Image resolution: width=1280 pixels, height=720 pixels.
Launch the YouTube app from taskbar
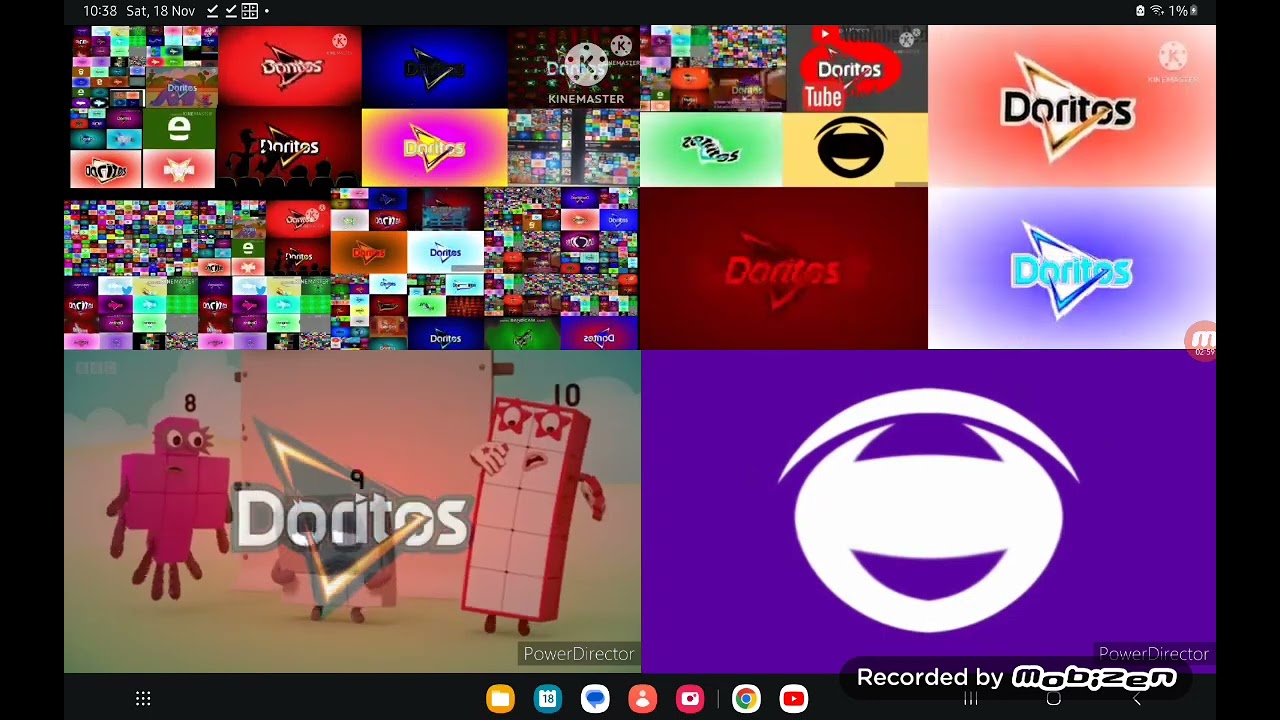[794, 699]
